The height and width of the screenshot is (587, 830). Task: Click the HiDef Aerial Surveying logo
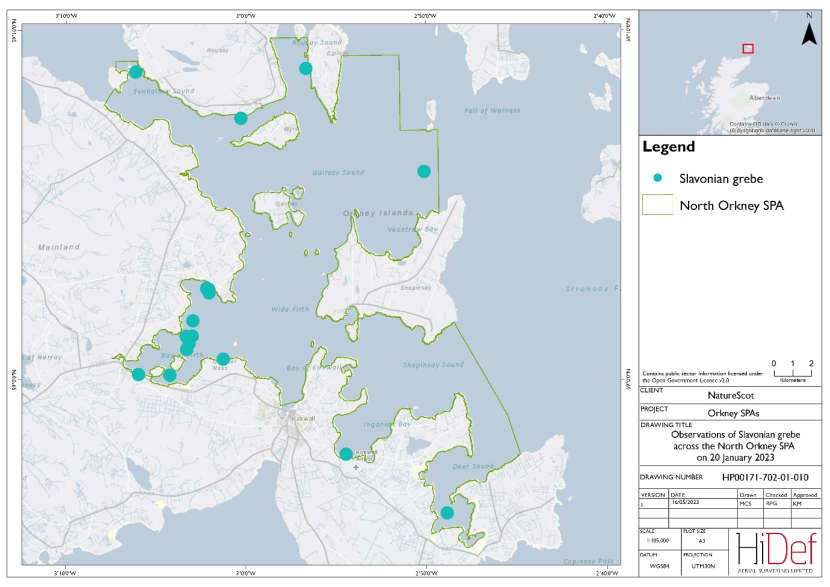[x=775, y=552]
